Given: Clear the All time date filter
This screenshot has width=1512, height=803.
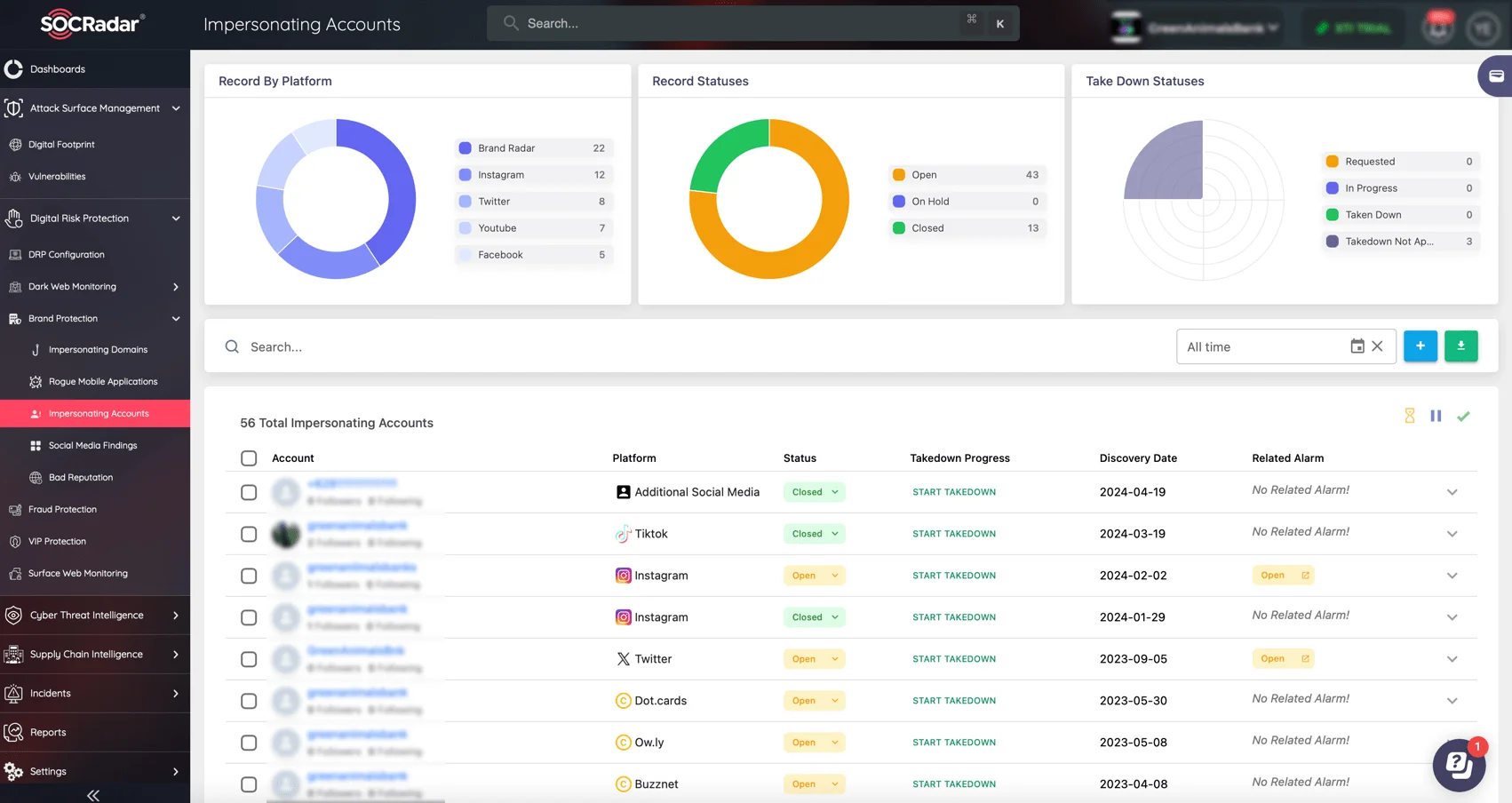Looking at the screenshot, I should [1377, 346].
